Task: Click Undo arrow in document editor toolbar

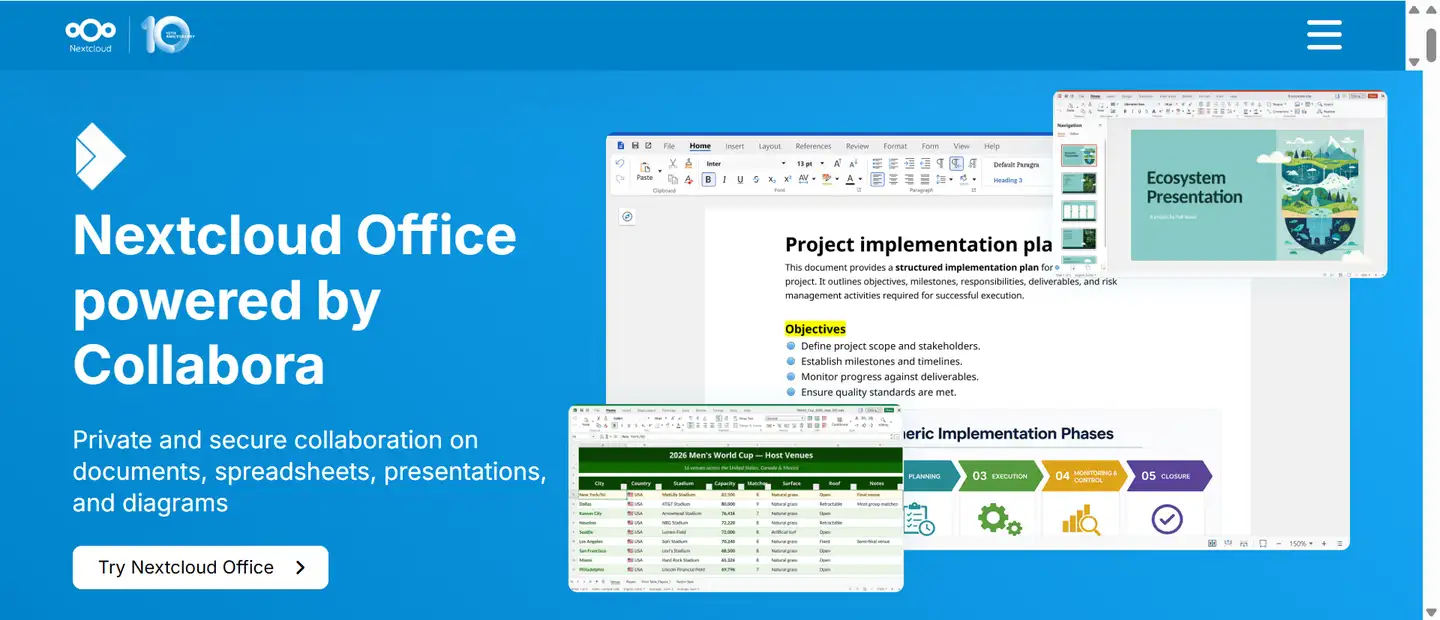Action: click(x=620, y=163)
